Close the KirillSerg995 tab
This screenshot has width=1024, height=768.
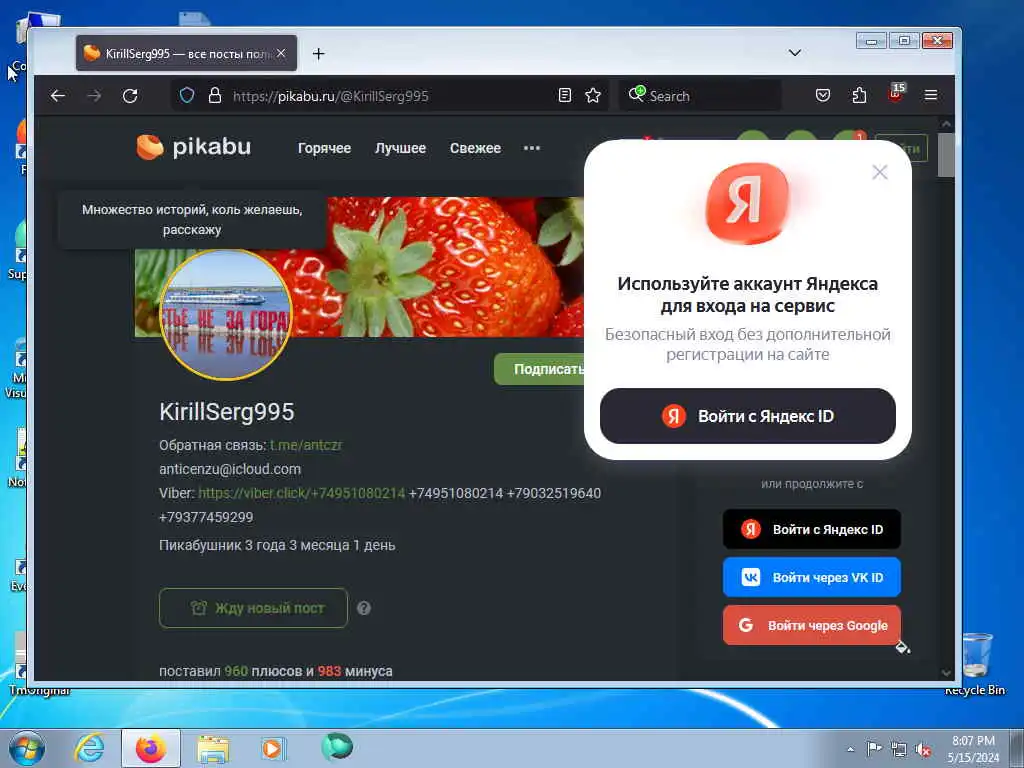point(281,54)
